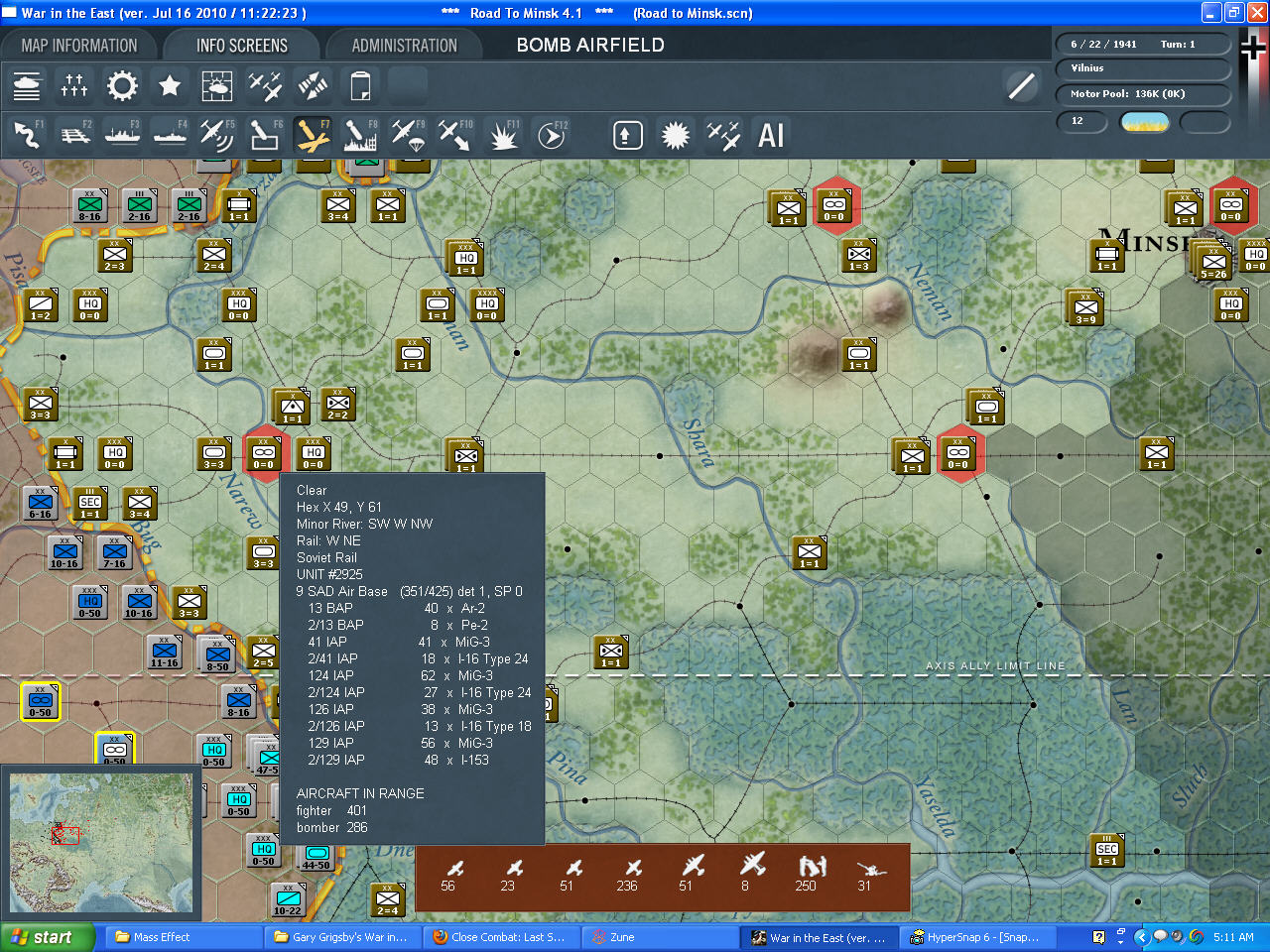This screenshot has height=952, width=1270.
Task: Click the Motor Pool status field
Action: [1143, 94]
